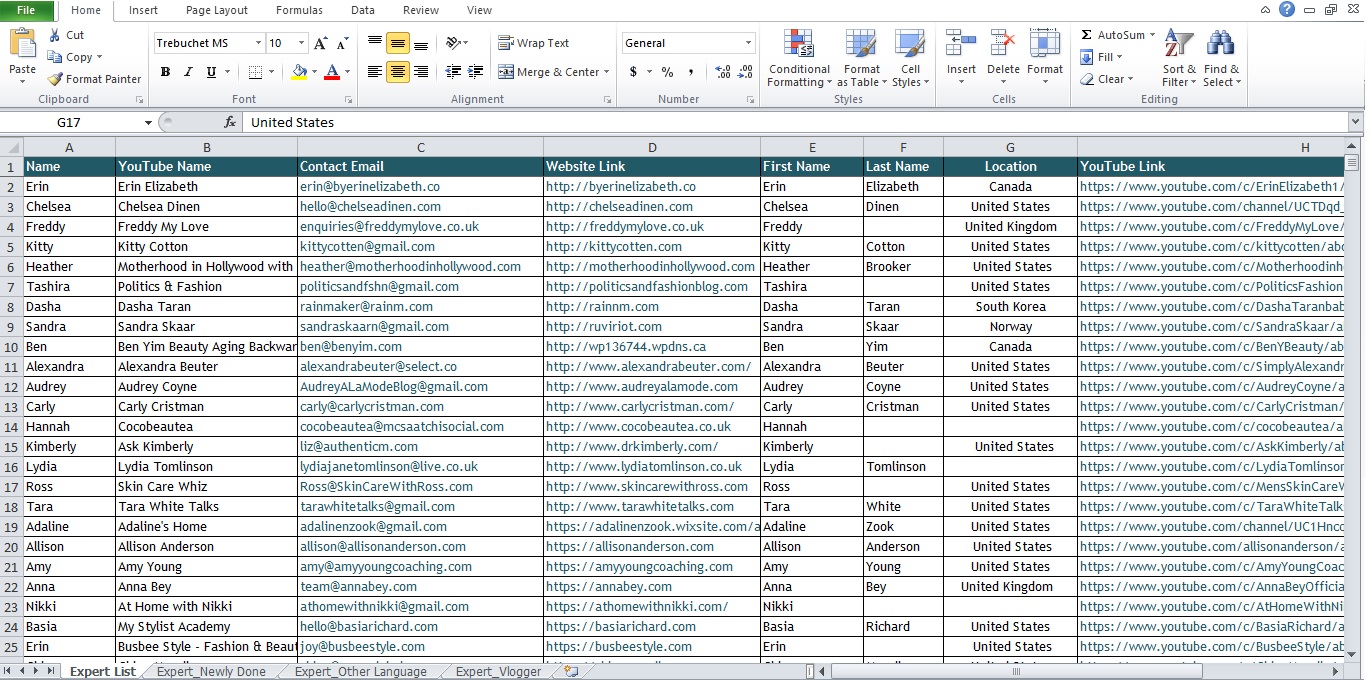Apply Comma Style format

692,72
